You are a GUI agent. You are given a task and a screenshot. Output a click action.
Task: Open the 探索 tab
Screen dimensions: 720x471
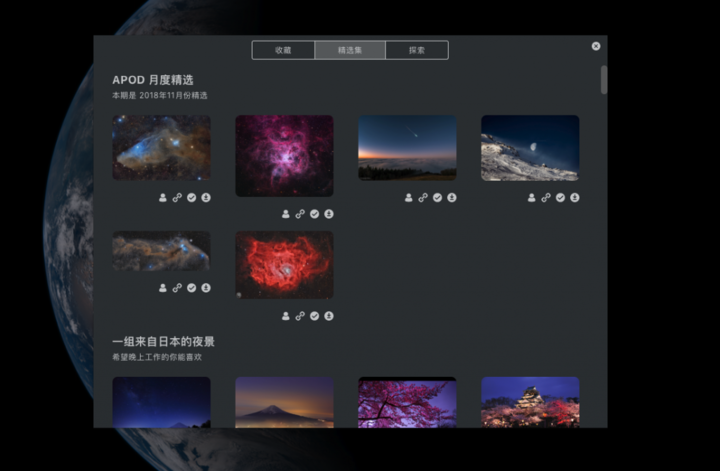[x=417, y=50]
